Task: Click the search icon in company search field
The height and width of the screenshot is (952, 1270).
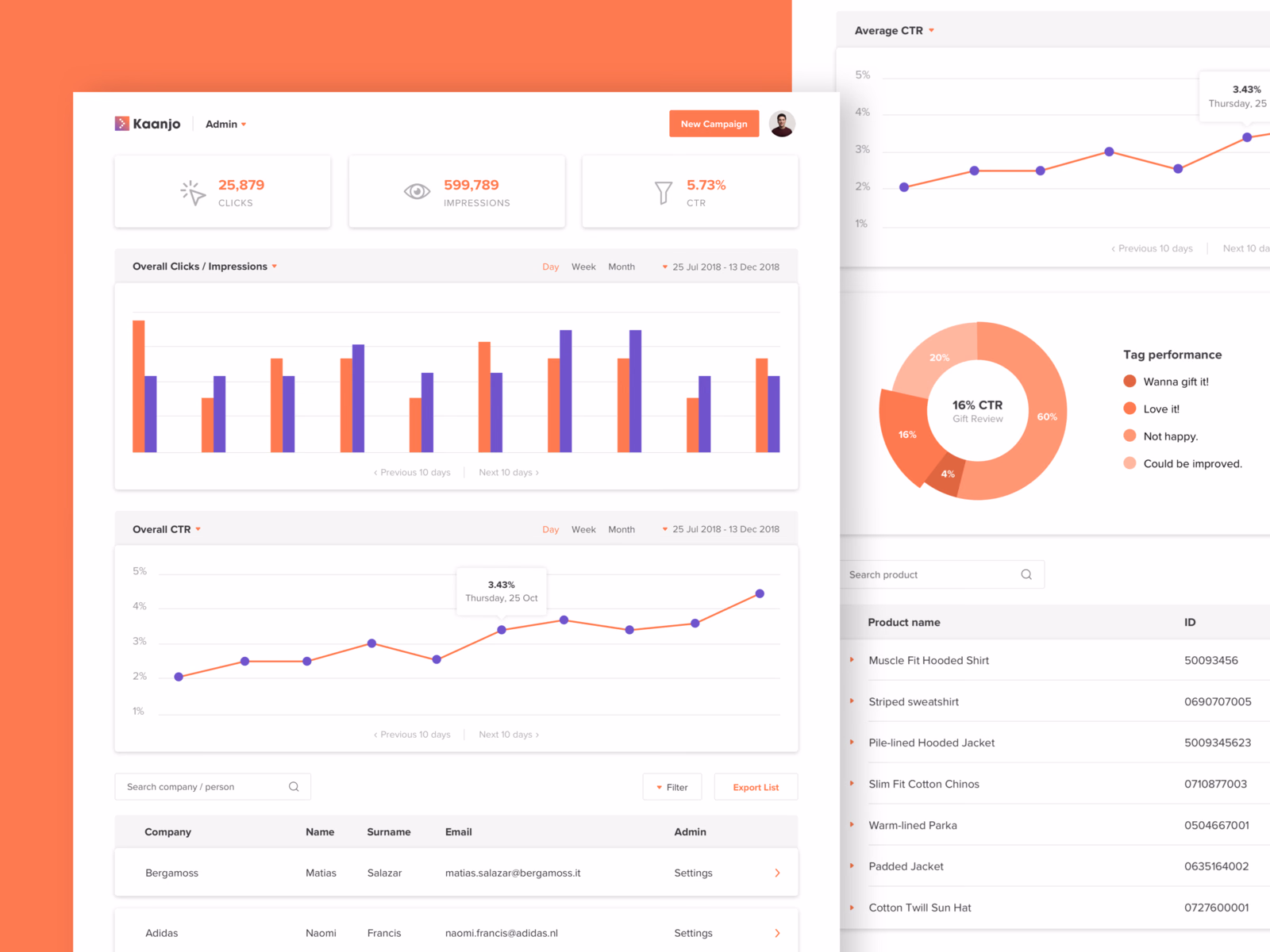Action: 294,787
